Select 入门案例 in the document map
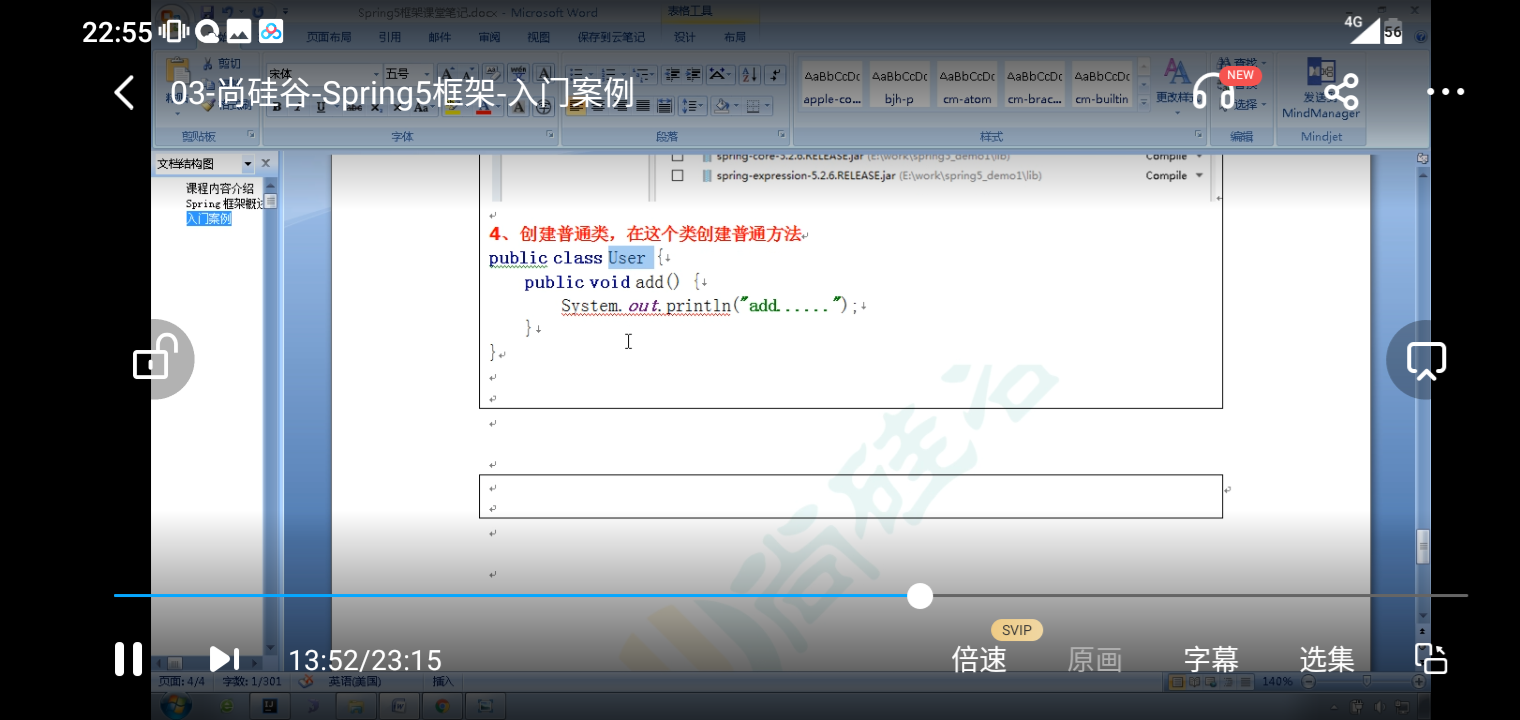The width and height of the screenshot is (1520, 720). 208,219
